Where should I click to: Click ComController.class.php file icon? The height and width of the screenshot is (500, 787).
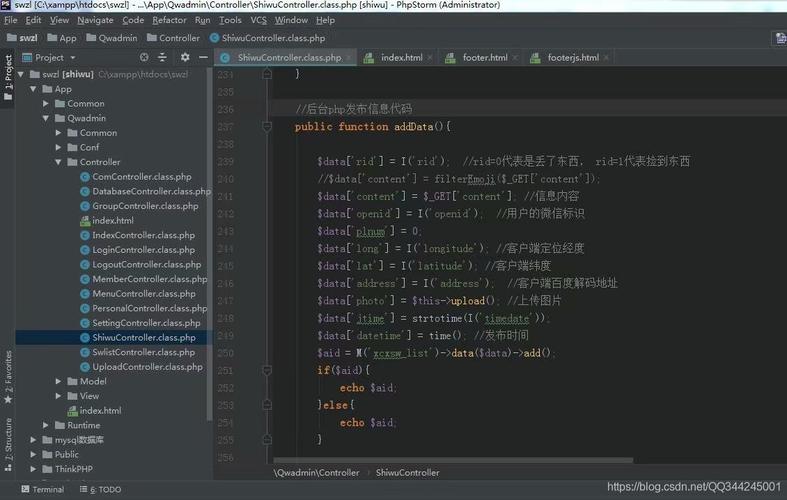pyautogui.click(x=85, y=177)
